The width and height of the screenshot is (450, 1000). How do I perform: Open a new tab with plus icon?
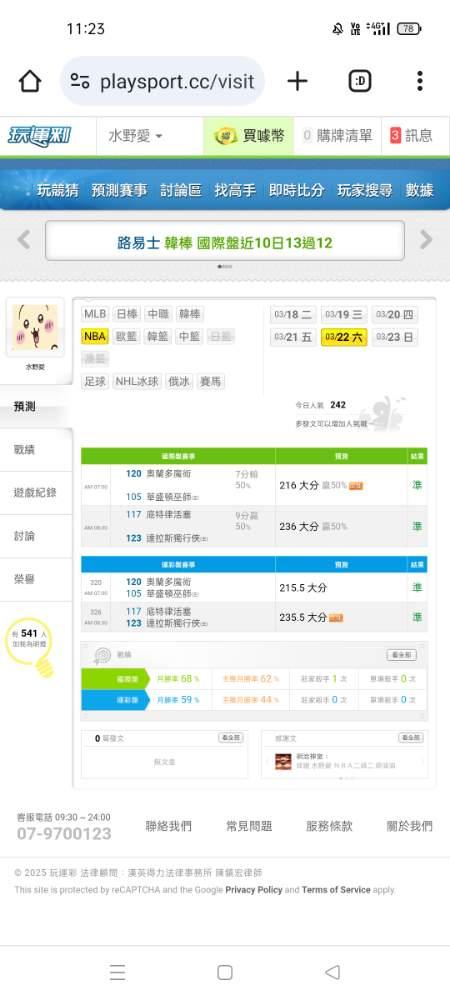297,81
